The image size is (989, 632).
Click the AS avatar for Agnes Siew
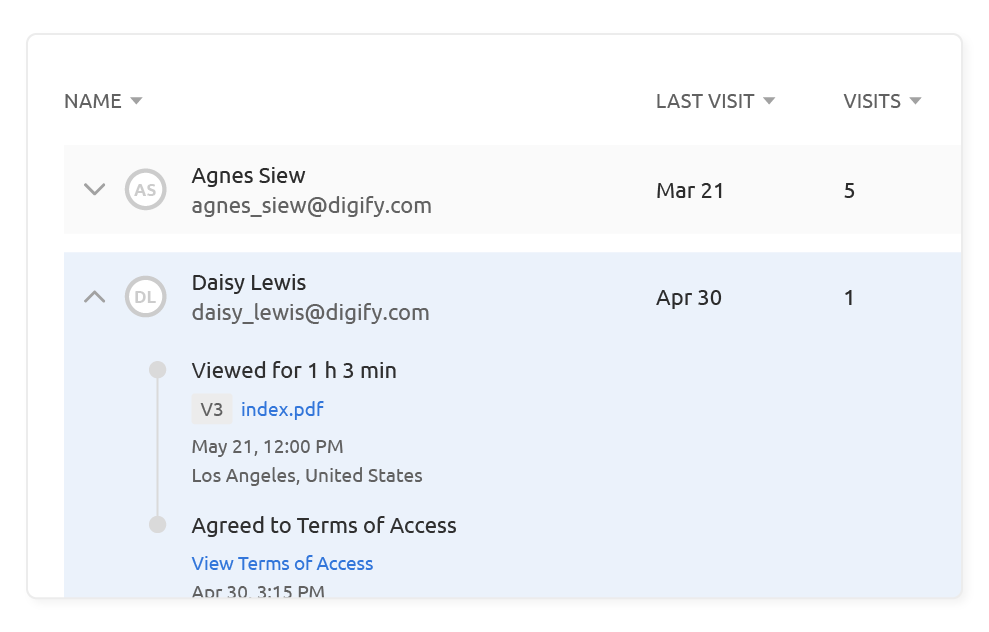(x=145, y=190)
